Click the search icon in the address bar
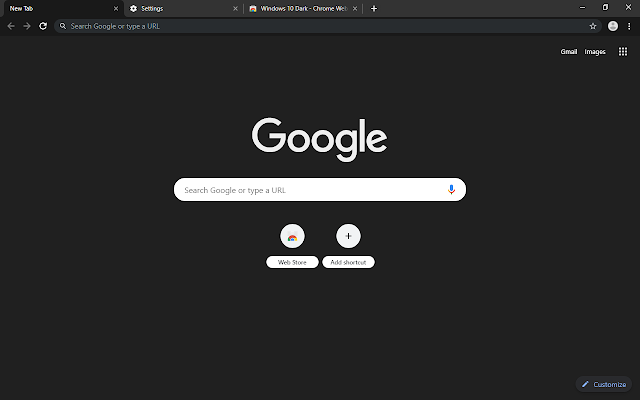The height and width of the screenshot is (400, 640). tap(63, 26)
